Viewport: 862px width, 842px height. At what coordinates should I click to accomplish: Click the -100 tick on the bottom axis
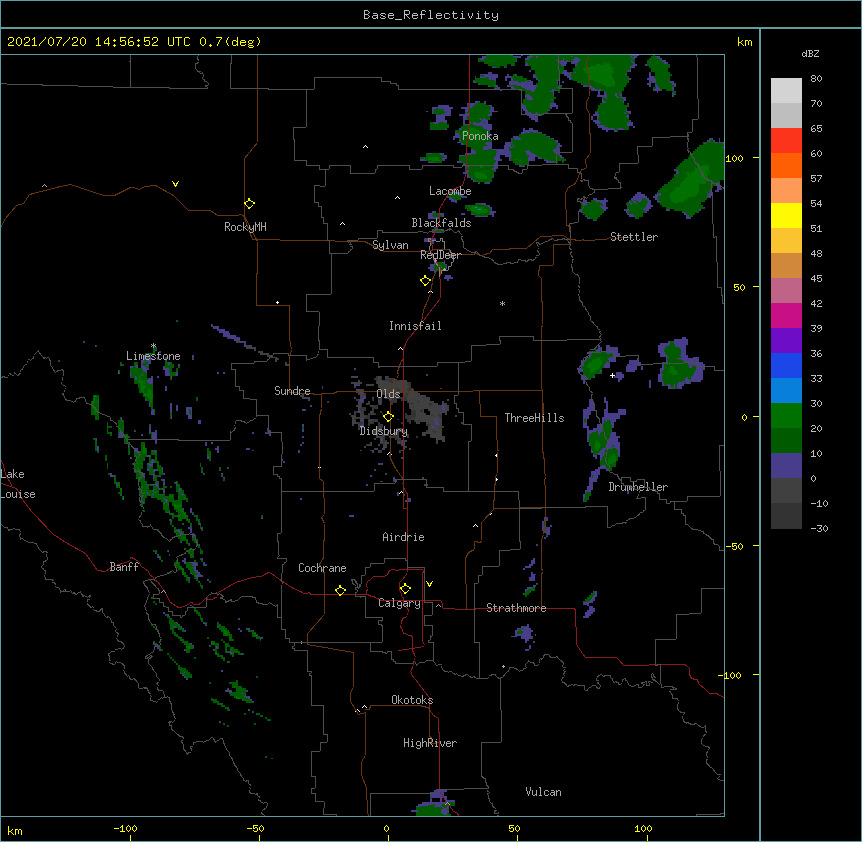click(x=125, y=828)
